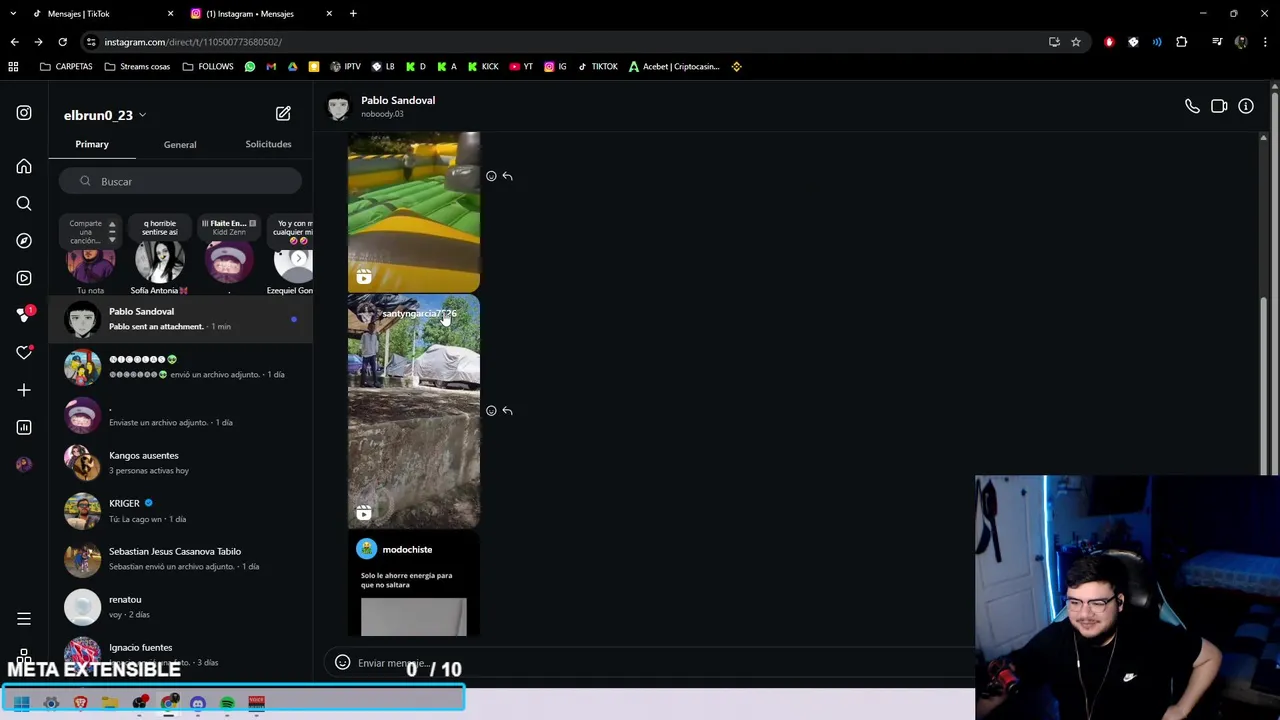Switch to the Primary inbox tab
Image resolution: width=1280 pixels, height=720 pixels.
(92, 144)
